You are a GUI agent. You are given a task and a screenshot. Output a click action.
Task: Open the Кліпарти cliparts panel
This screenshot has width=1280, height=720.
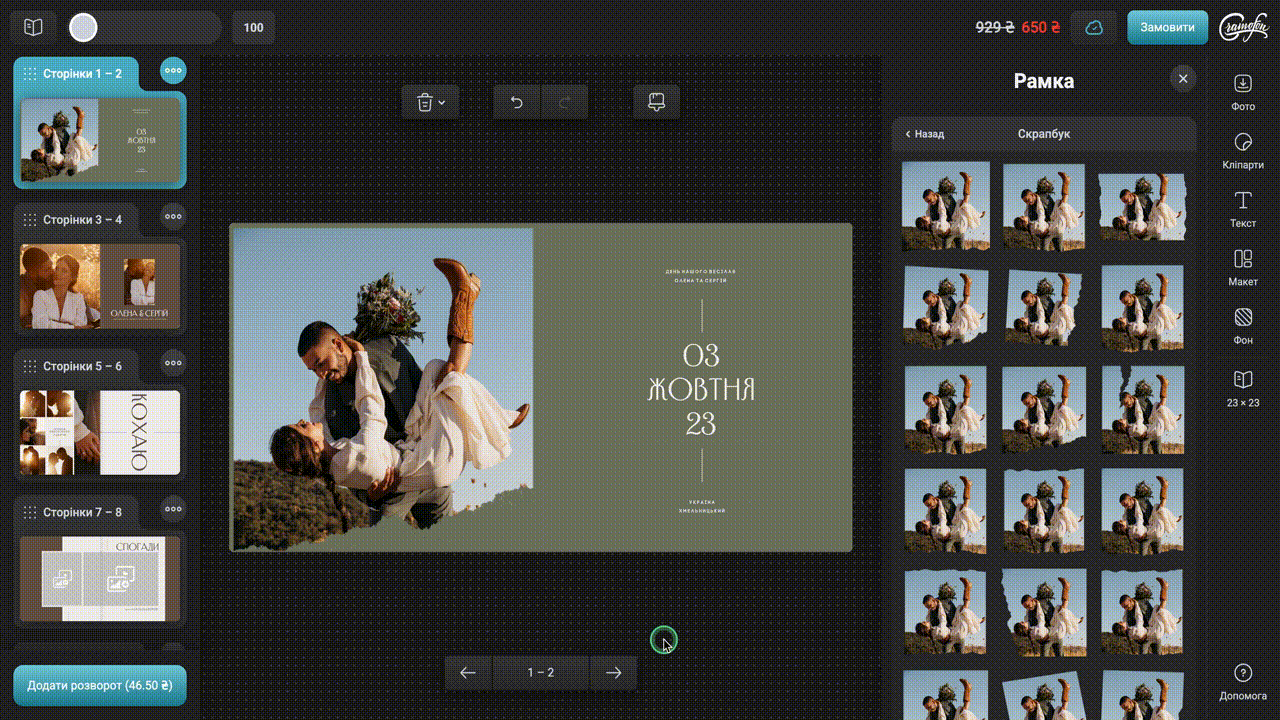[1243, 150]
